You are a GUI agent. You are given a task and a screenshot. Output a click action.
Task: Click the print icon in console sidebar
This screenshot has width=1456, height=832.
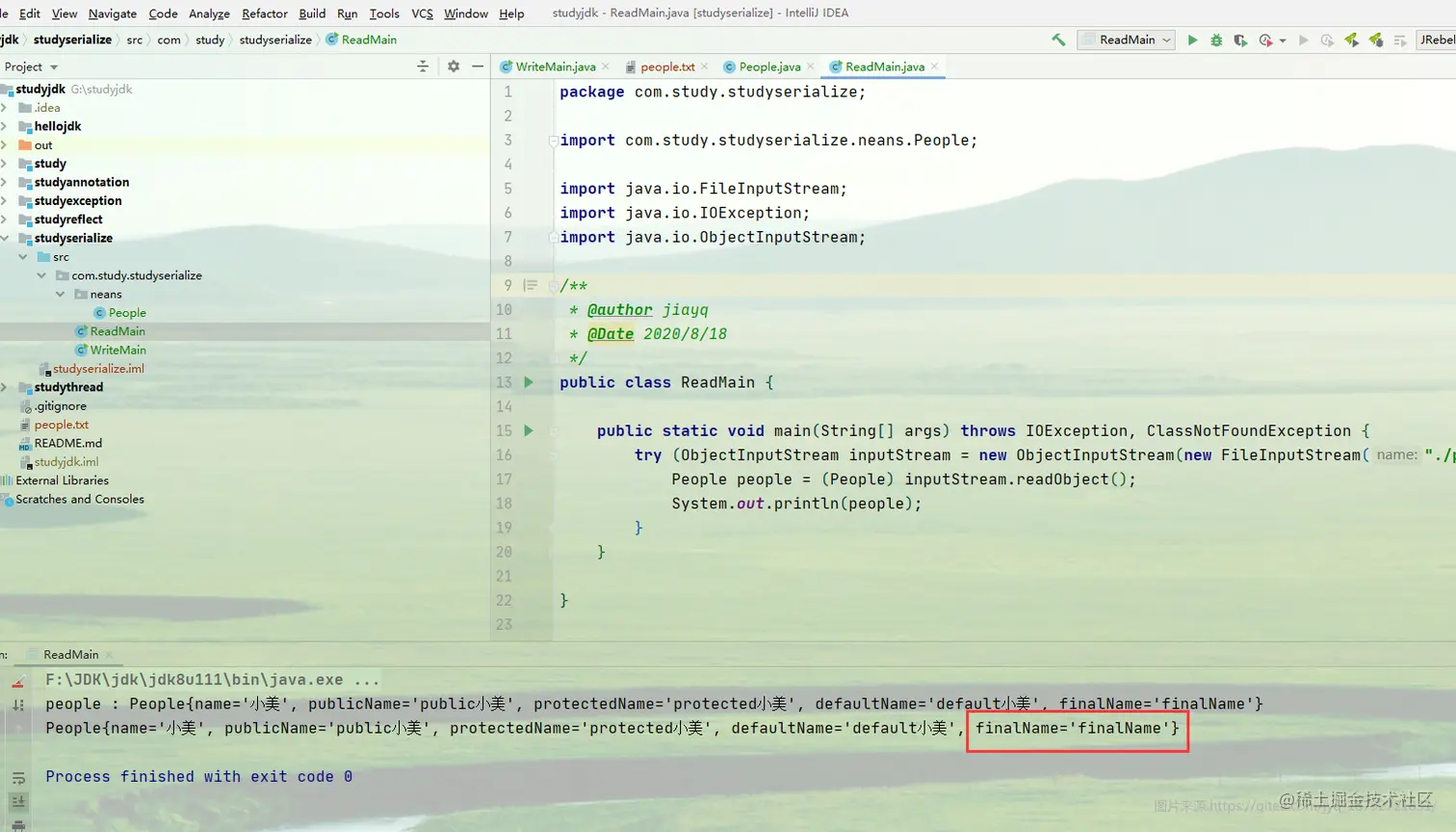point(18,825)
